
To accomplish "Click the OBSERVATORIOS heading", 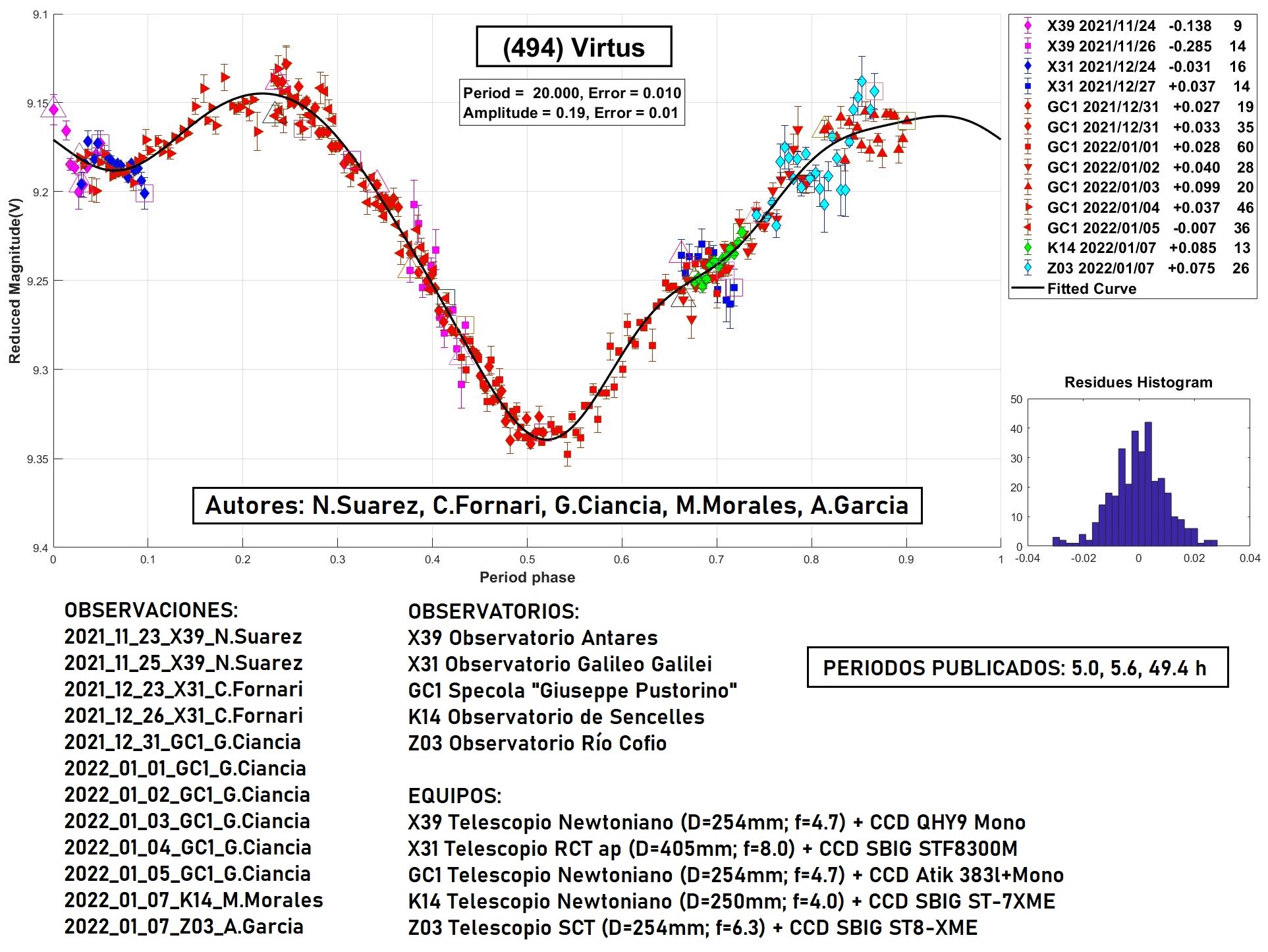I will [494, 611].
